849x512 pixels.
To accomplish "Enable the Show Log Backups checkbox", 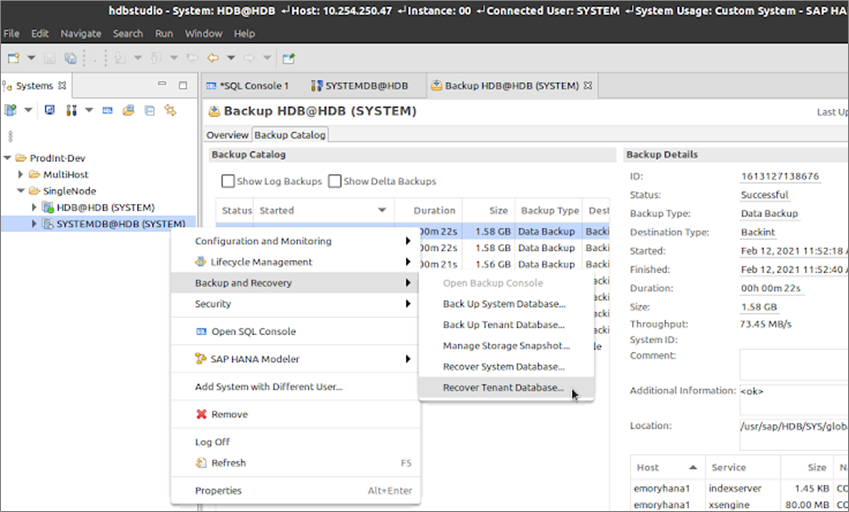I will (x=228, y=181).
